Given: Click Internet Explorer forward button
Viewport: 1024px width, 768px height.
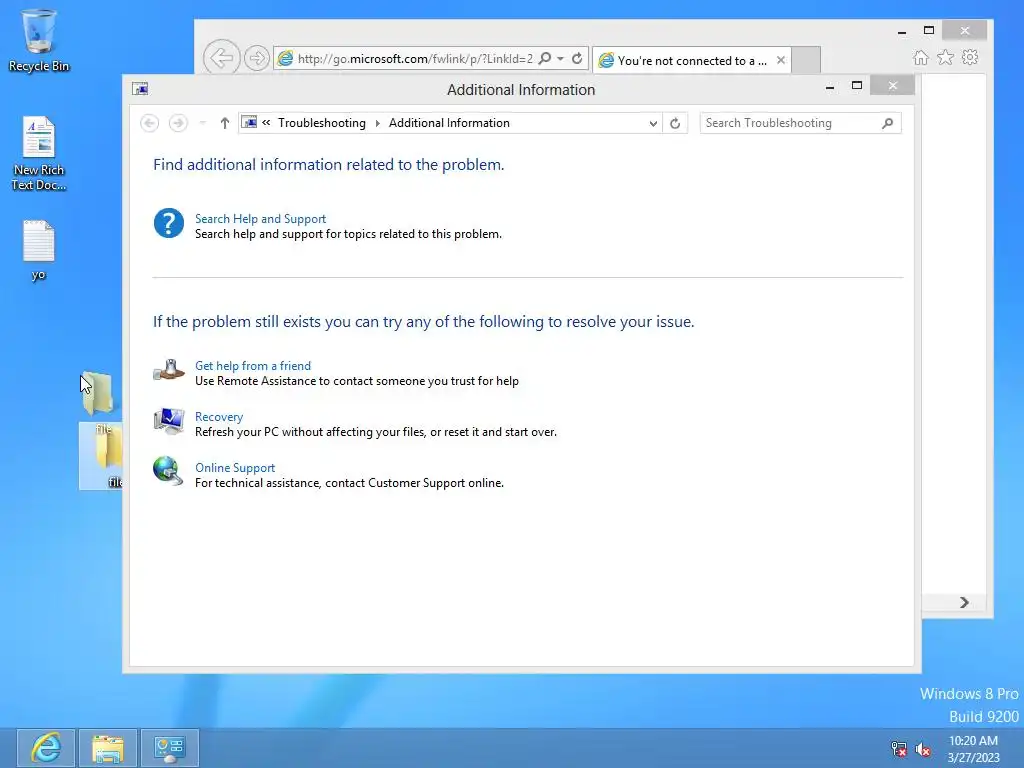Looking at the screenshot, I should [257, 58].
